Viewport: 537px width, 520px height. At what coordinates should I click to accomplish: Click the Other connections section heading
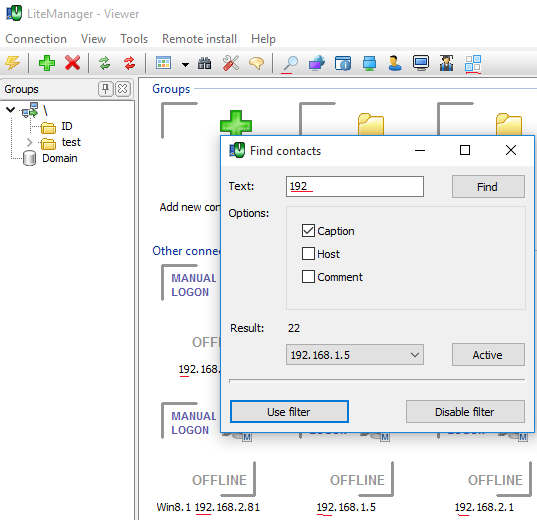[186, 251]
